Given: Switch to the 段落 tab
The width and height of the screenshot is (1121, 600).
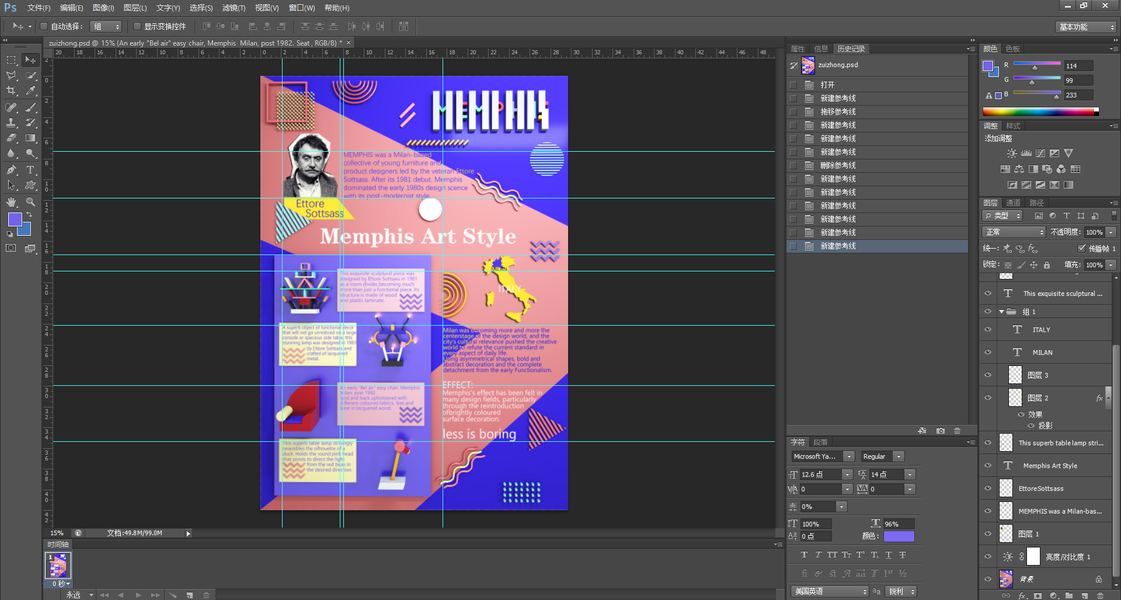Looking at the screenshot, I should (821, 442).
